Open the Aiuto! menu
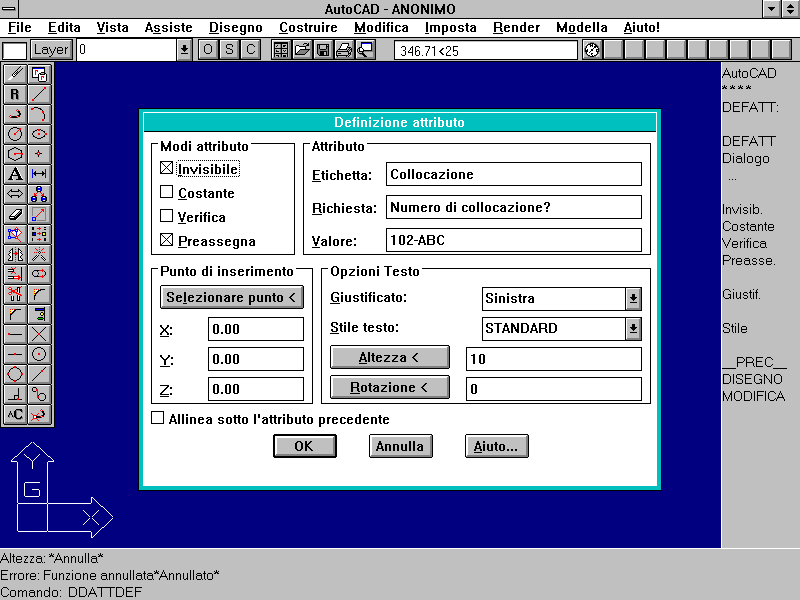 pos(641,28)
